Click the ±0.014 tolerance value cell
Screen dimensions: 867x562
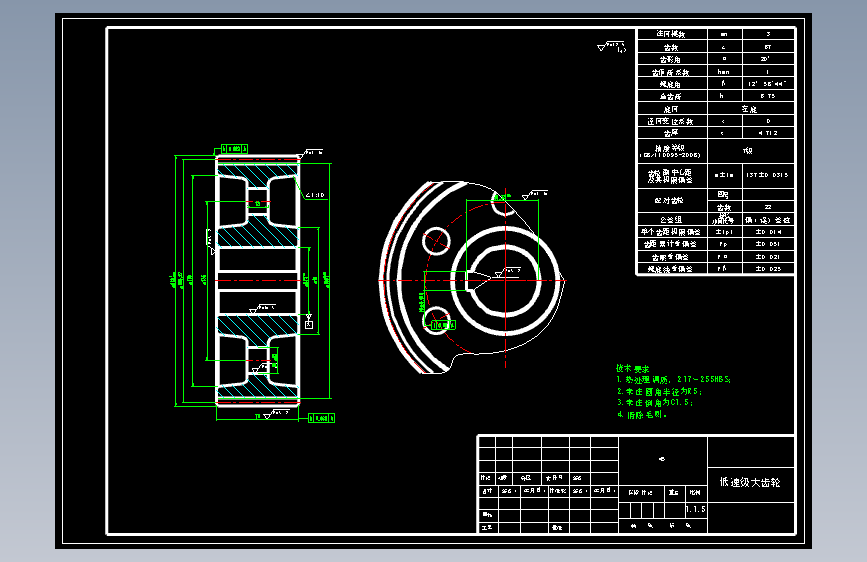pyautogui.click(x=768, y=232)
